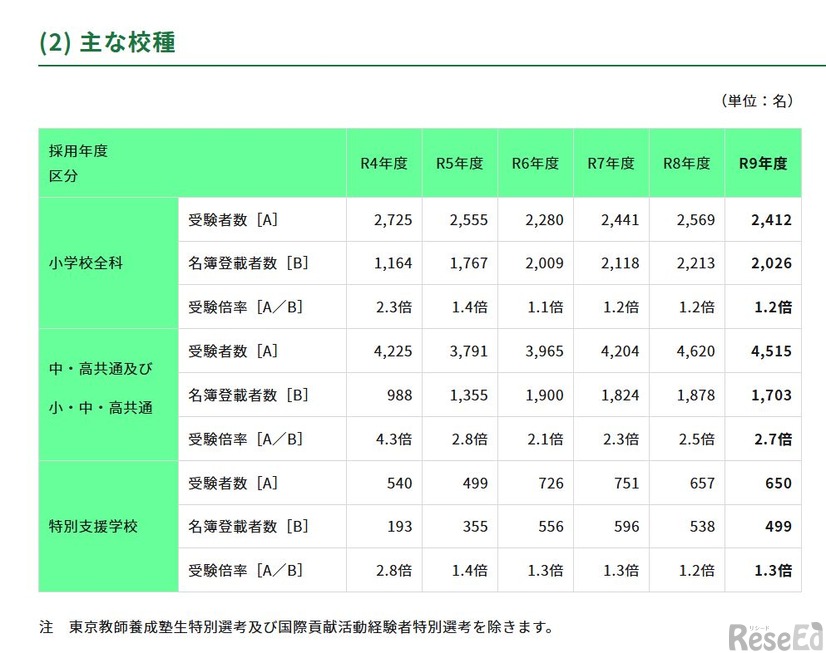Screen dimensions: 826x653
Task: Click the cell value "2,725"
Action: pos(393,220)
